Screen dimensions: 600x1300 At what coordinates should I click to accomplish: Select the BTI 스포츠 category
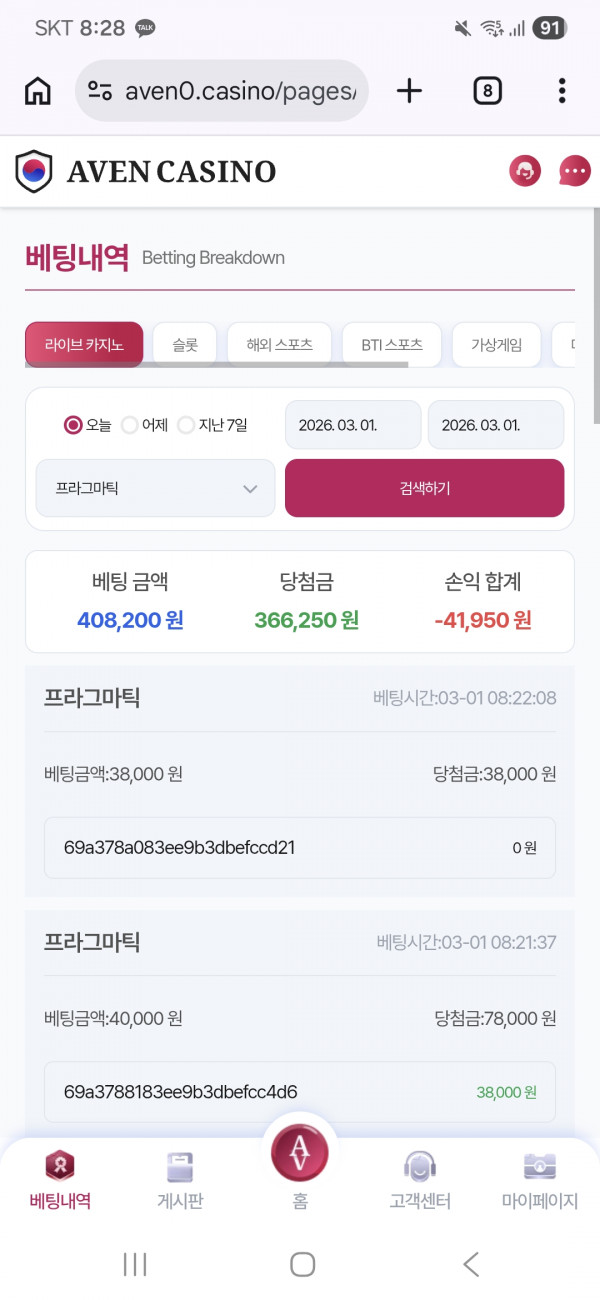click(x=392, y=343)
